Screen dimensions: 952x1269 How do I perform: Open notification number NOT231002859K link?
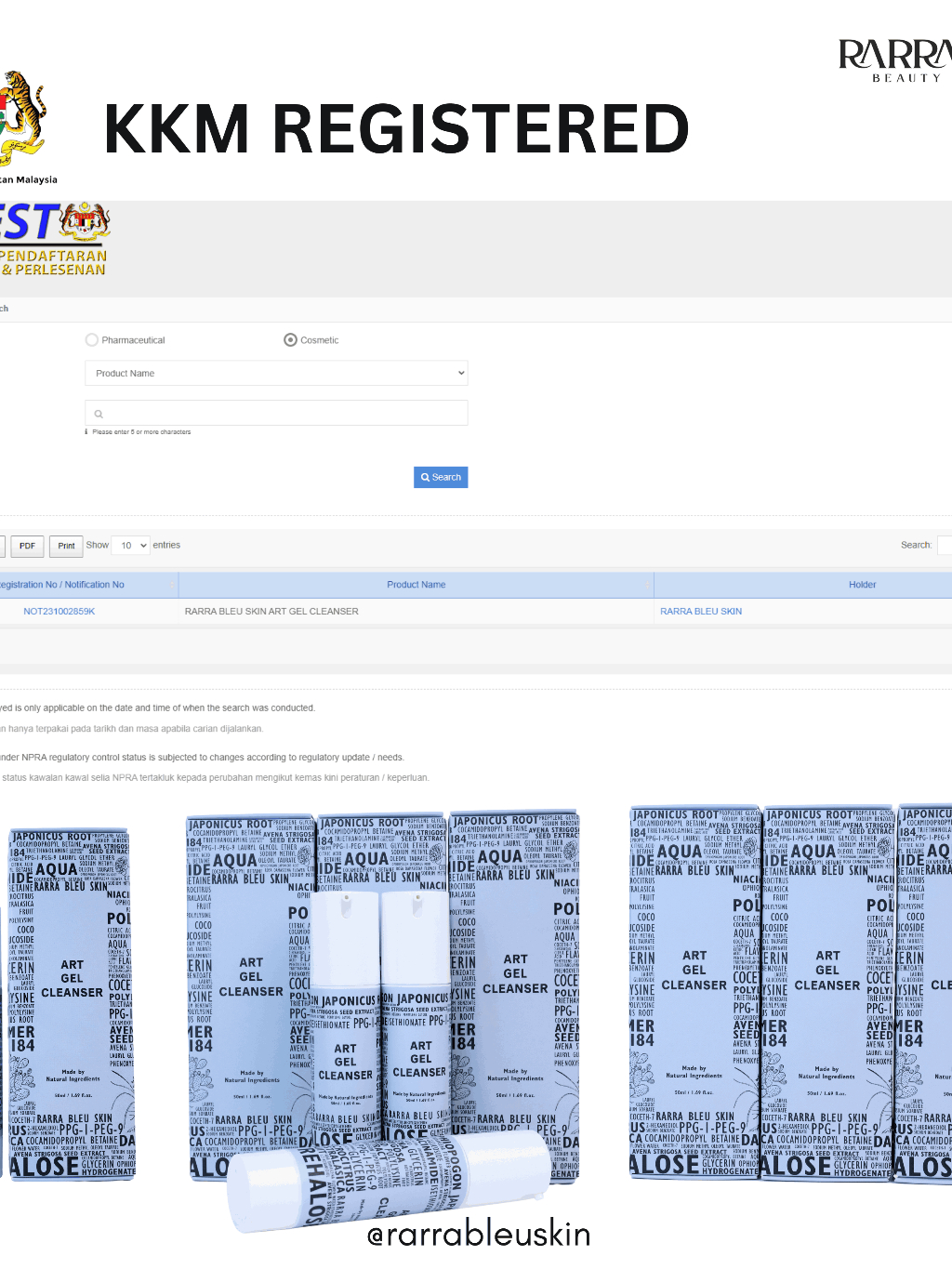click(x=59, y=612)
